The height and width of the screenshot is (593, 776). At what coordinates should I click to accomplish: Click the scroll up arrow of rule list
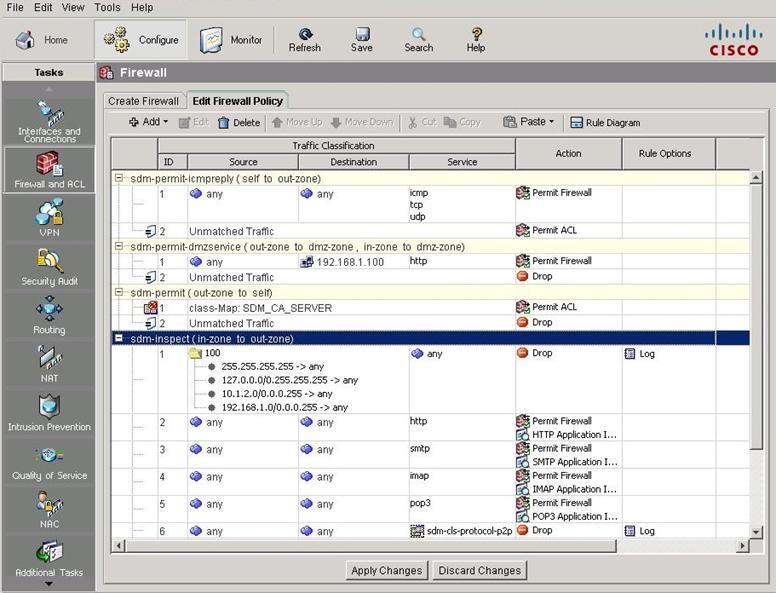pyautogui.click(x=756, y=177)
